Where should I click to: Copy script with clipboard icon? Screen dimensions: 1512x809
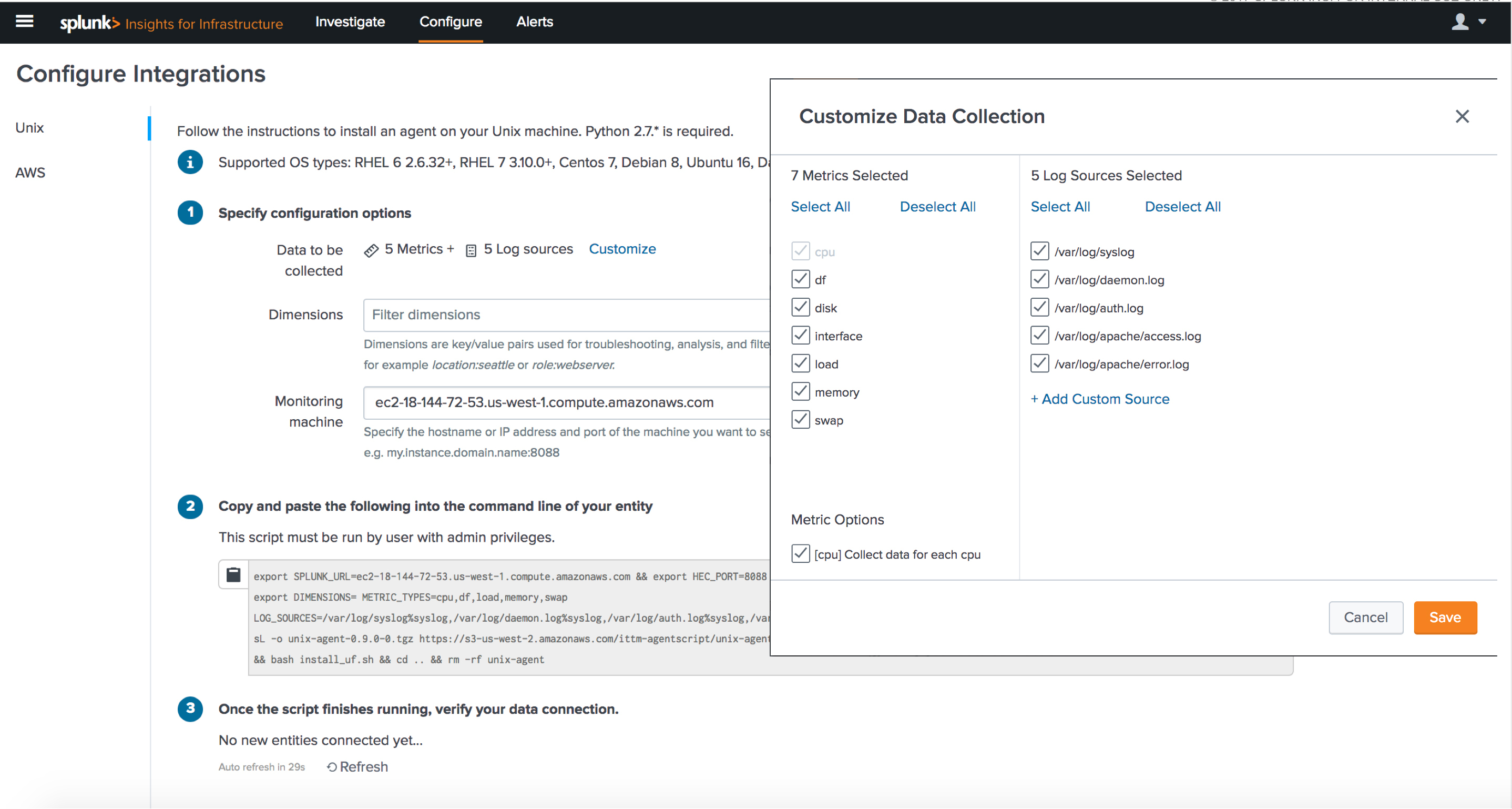click(x=233, y=575)
